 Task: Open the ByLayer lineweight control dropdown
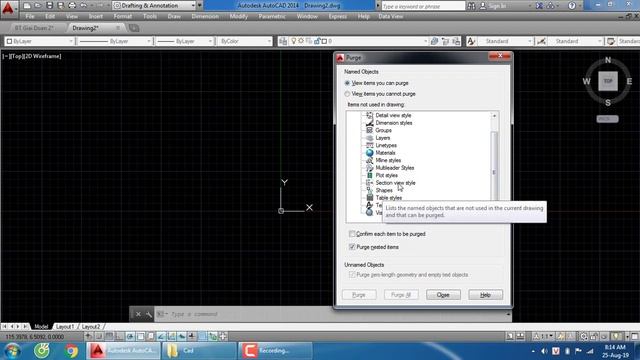185,41
